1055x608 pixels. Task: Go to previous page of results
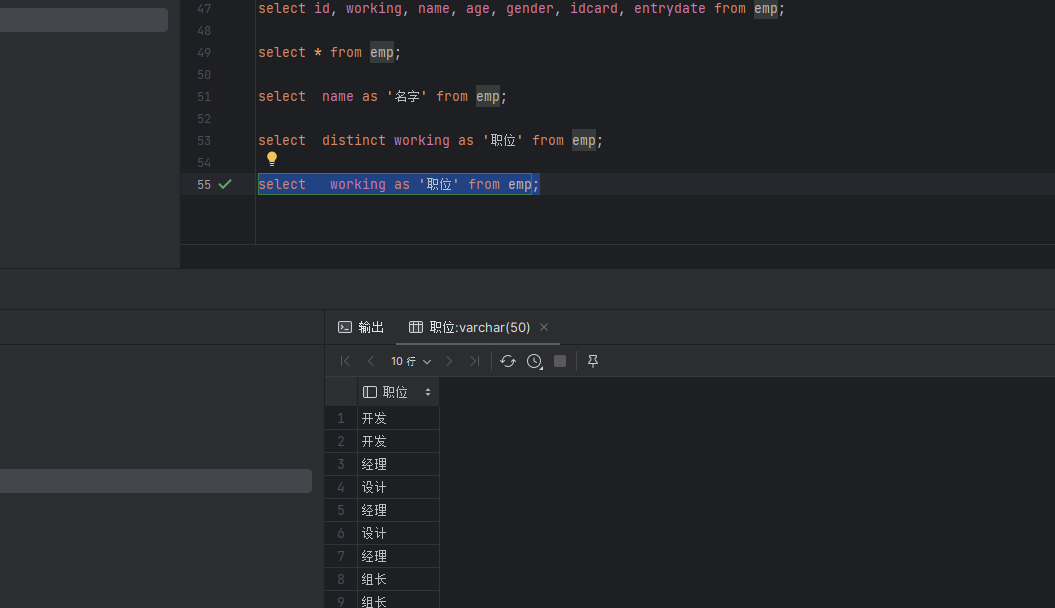coord(371,361)
